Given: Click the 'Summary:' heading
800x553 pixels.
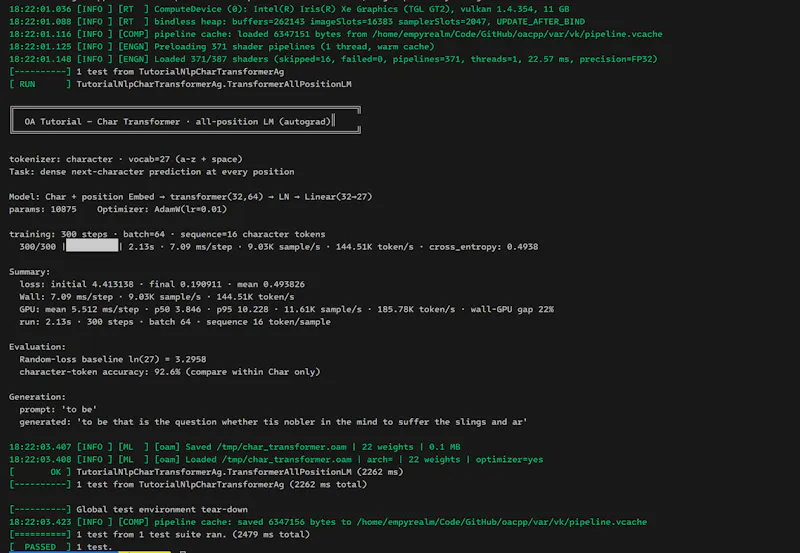Looking at the screenshot, I should (x=30, y=272).
